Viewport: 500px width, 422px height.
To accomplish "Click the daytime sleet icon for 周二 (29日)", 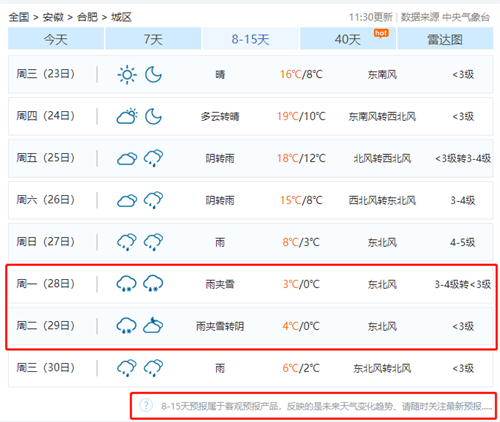I will [x=126, y=326].
